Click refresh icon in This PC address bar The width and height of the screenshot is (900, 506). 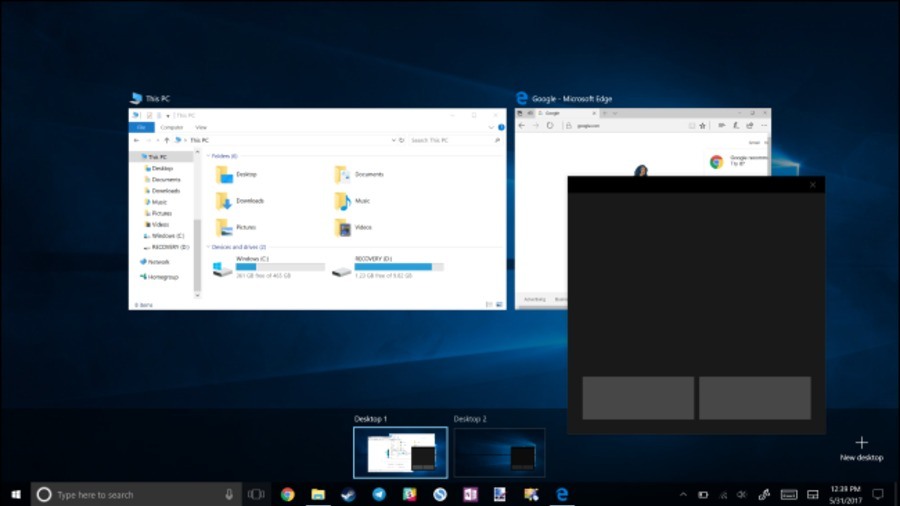402,140
